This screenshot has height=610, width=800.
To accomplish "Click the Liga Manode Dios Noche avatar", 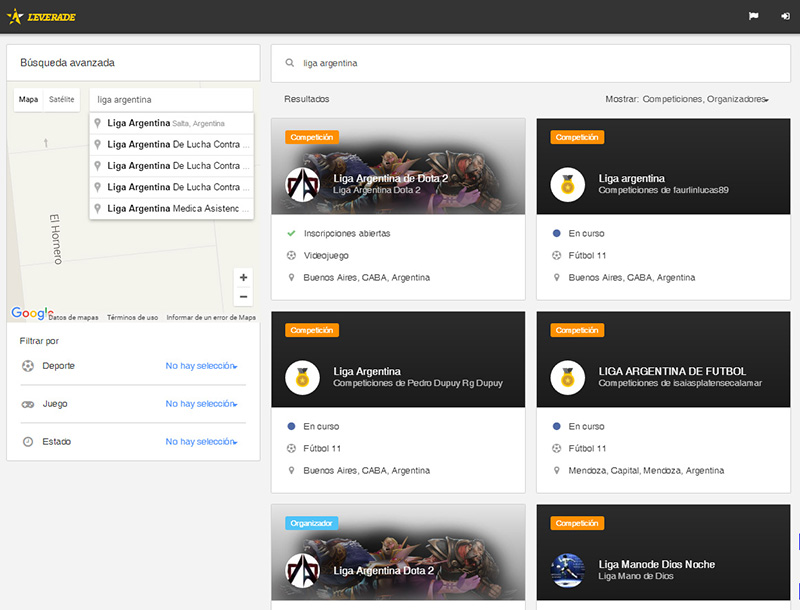I will click(x=567, y=570).
